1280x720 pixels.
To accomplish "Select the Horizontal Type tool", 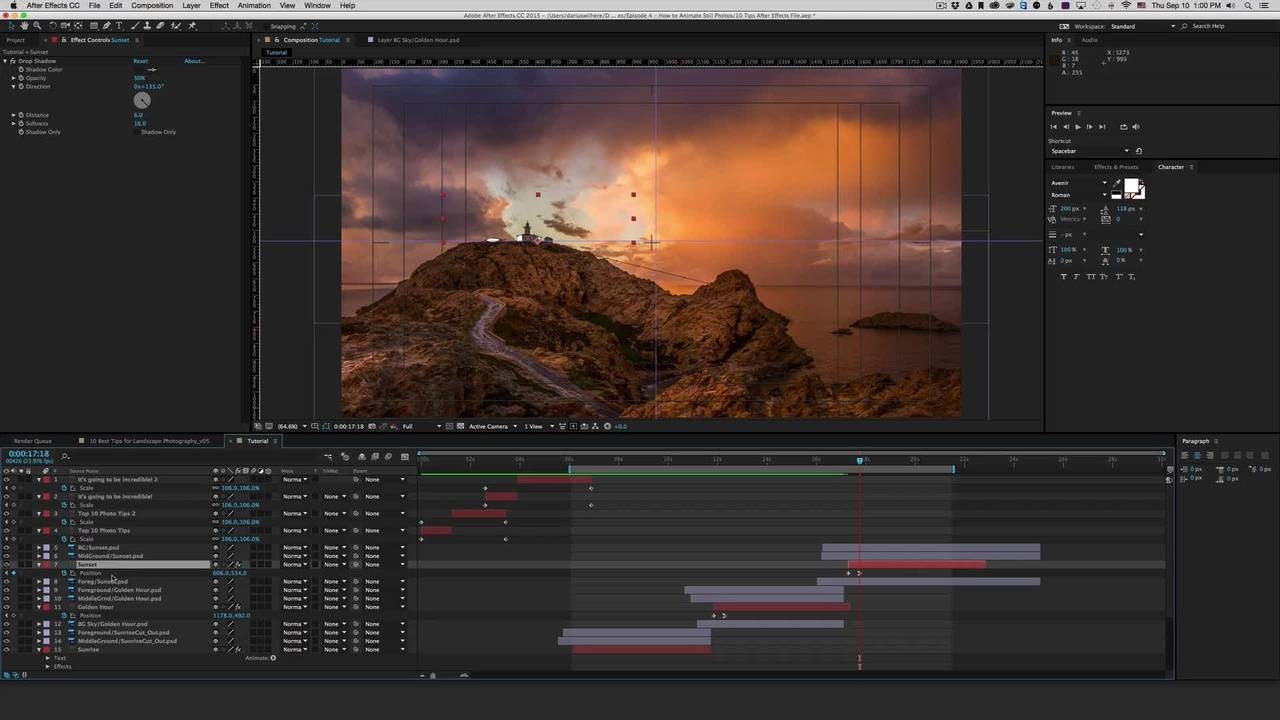I will (x=120, y=26).
